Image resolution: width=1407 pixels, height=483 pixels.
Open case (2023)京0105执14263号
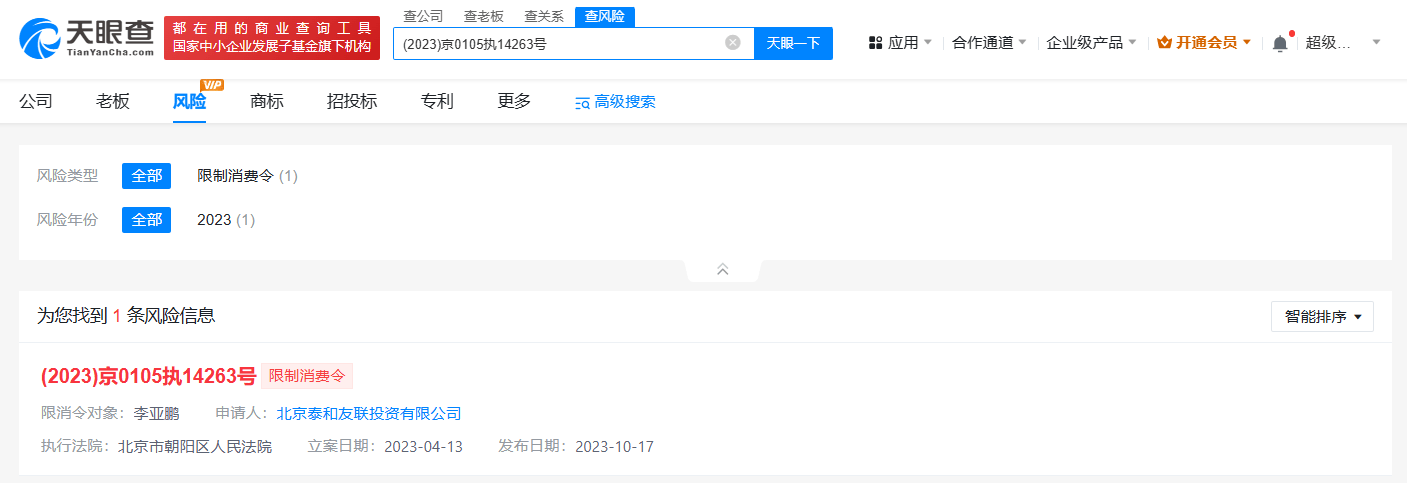pos(149,376)
